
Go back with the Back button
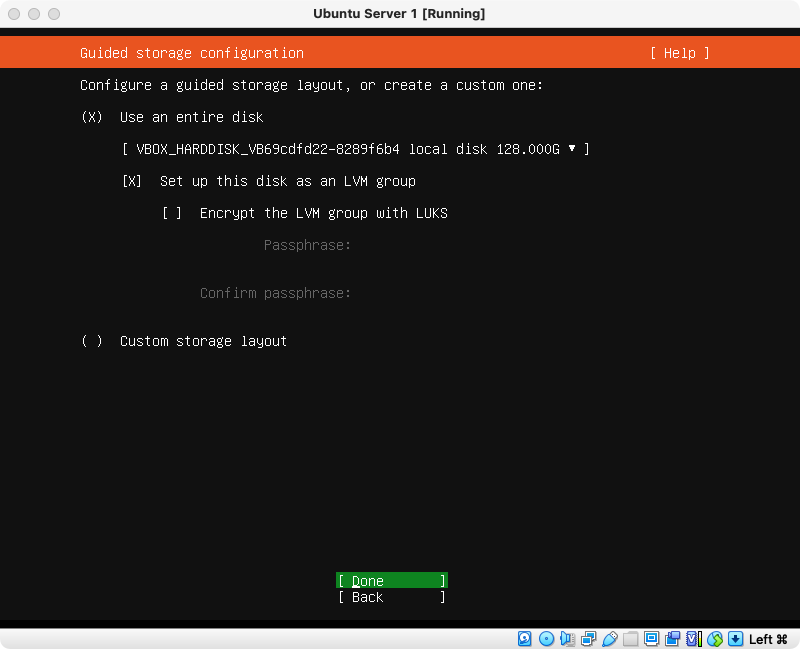[391, 597]
